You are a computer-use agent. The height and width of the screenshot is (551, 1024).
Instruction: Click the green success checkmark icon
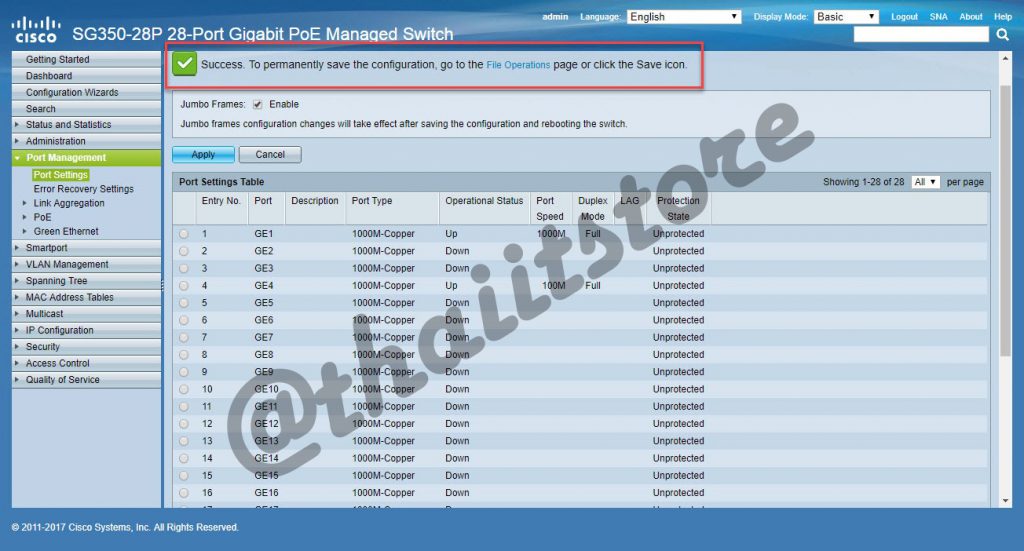coord(185,64)
